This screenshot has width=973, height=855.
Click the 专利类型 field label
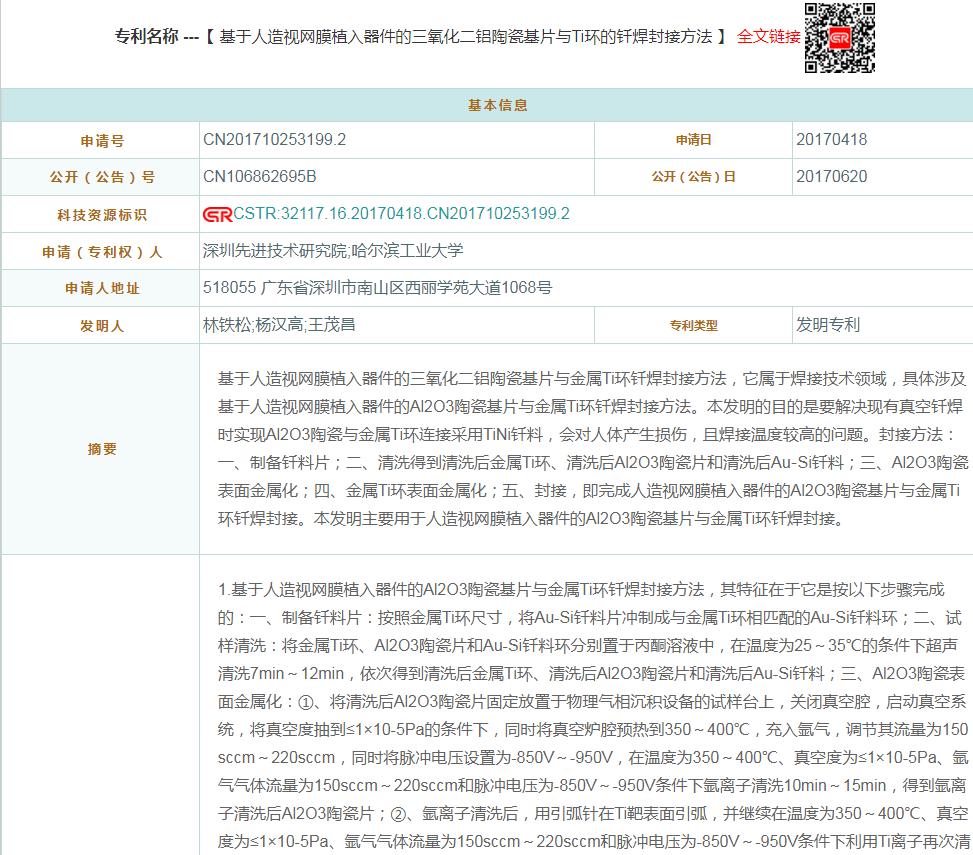click(693, 325)
